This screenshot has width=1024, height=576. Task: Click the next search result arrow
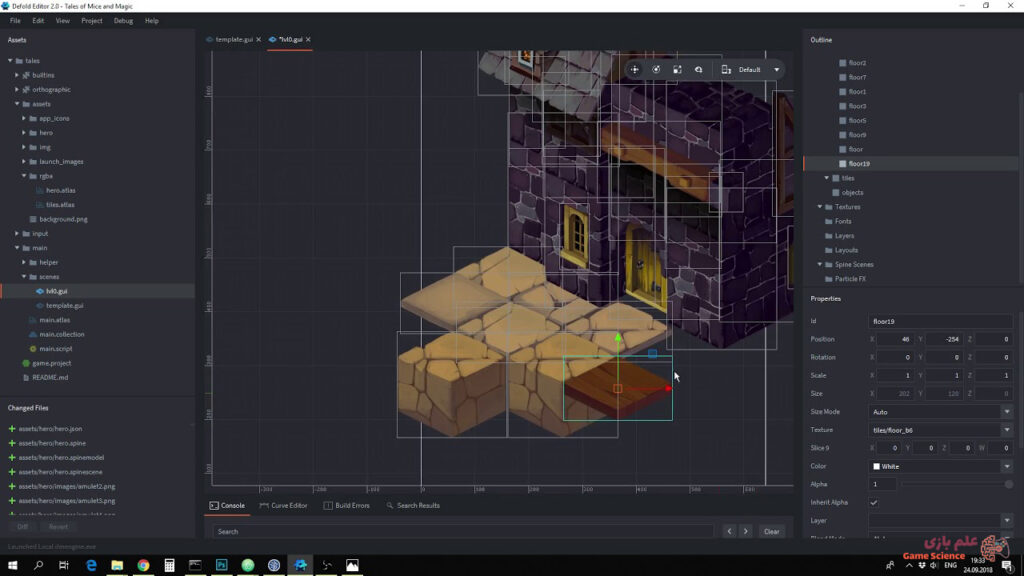[746, 532]
